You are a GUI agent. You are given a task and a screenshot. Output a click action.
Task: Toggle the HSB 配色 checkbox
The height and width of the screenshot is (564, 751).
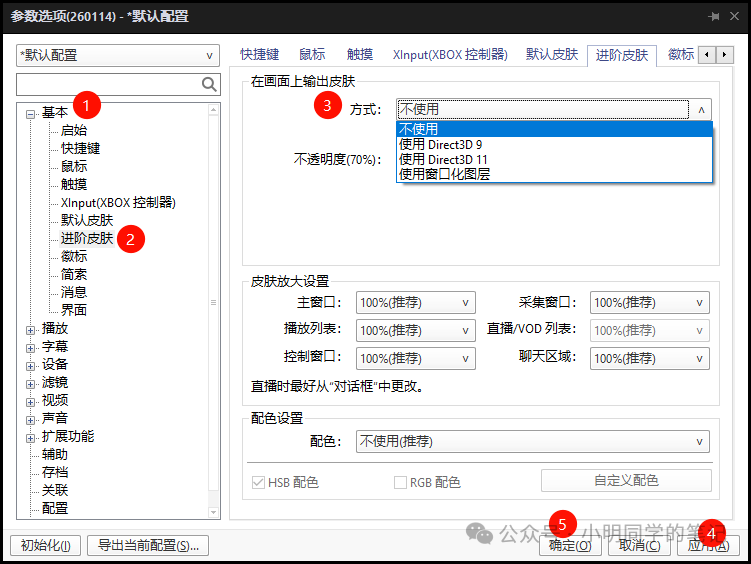[259, 483]
